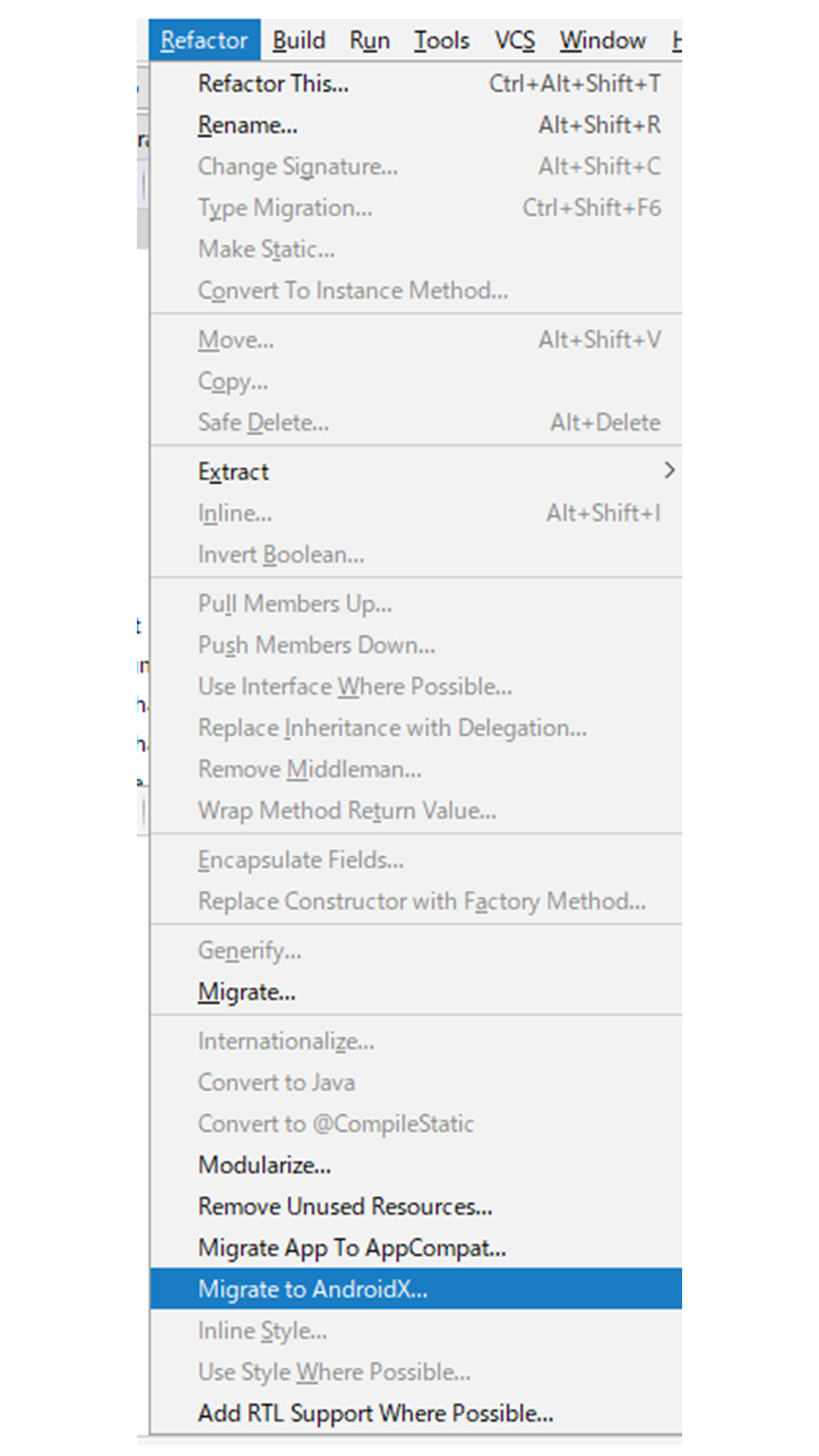This screenshot has height=1456, width=819.
Task: Open the Window menu
Action: point(603,40)
